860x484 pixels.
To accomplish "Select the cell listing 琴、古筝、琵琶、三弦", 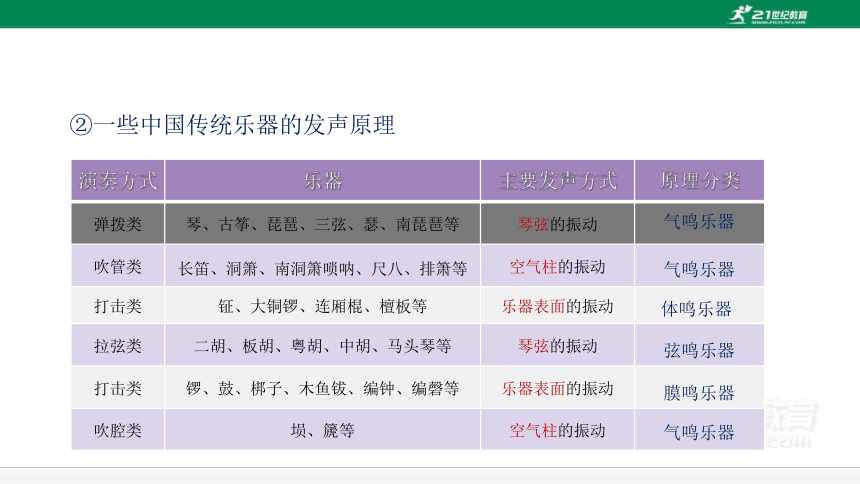I will [x=322, y=224].
